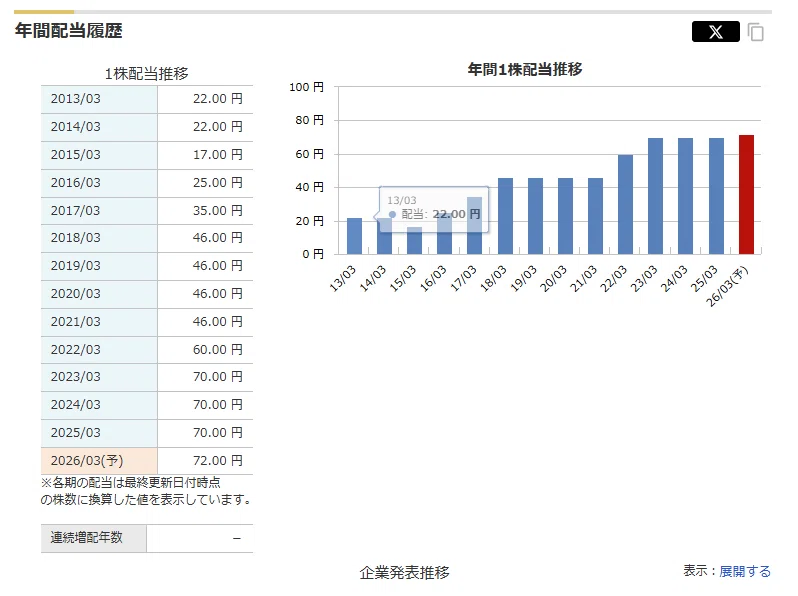Click the 連続増配年数 label cell
The height and width of the screenshot is (596, 798).
click(x=94, y=538)
